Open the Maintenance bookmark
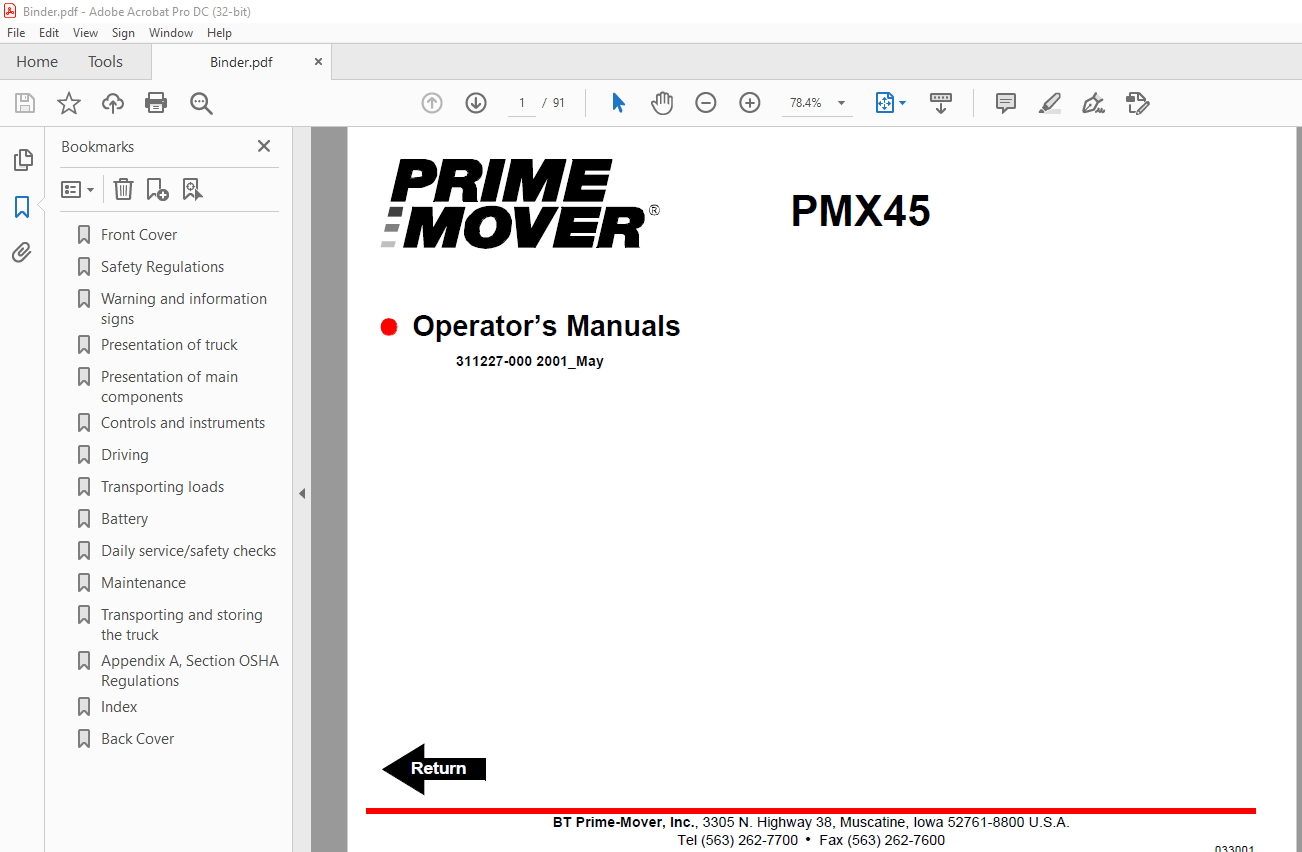This screenshot has width=1302, height=852. coord(143,583)
